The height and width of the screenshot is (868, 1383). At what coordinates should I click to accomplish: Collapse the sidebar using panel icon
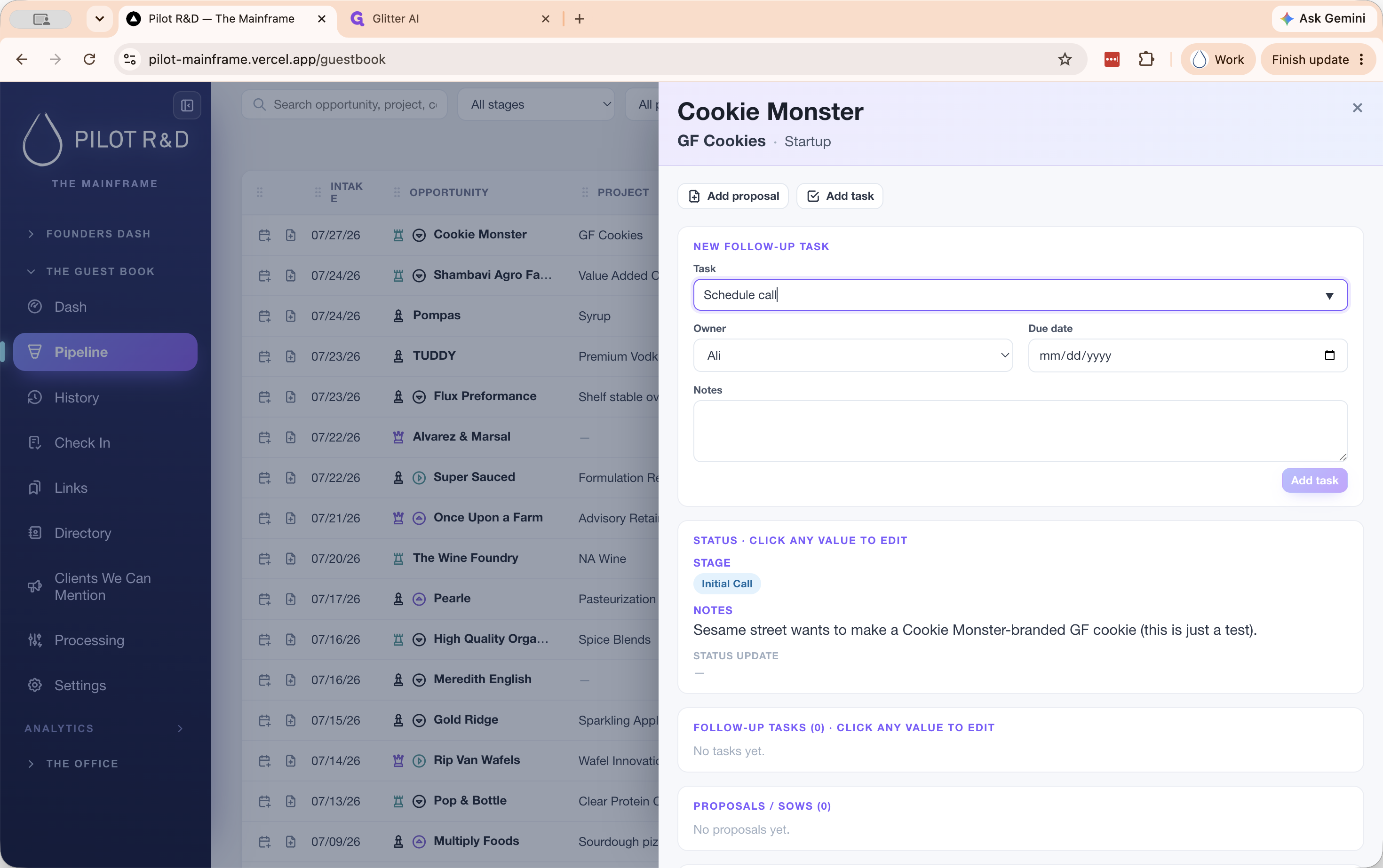click(x=187, y=105)
